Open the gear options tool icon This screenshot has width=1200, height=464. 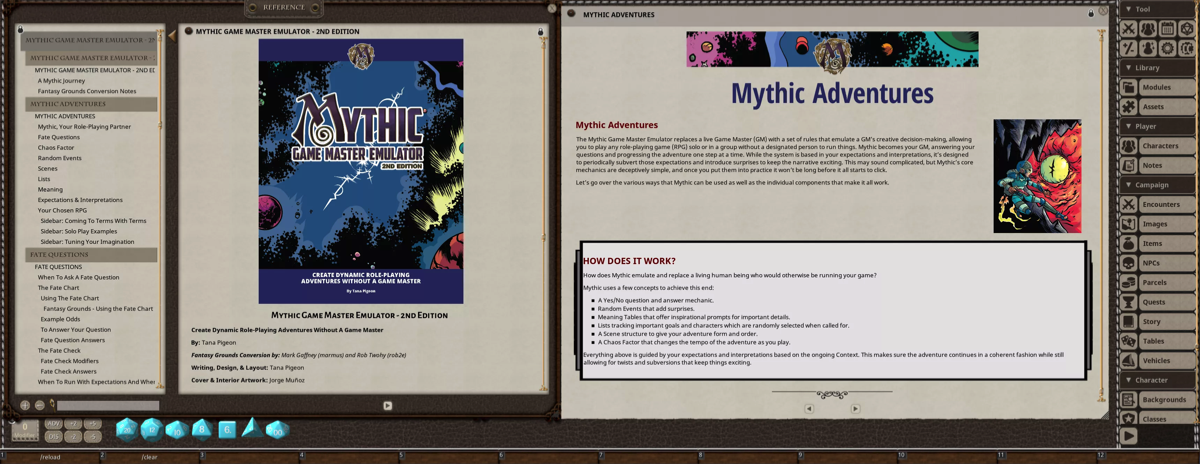click(x=1167, y=48)
